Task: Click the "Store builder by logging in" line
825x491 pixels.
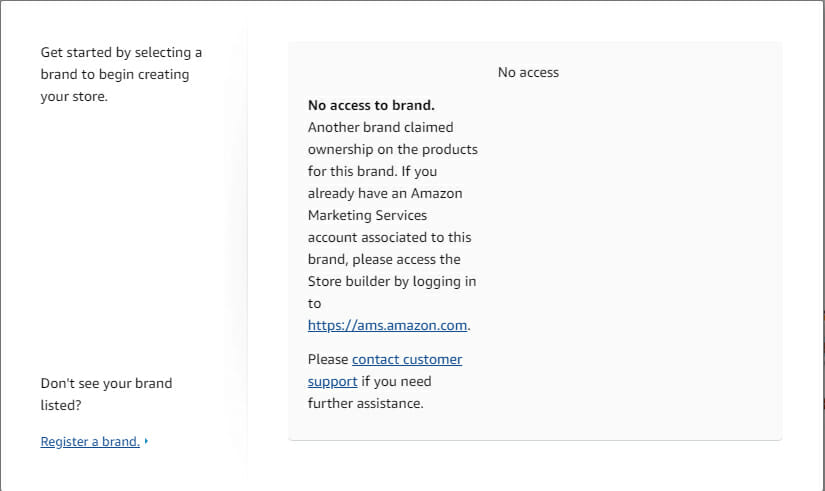Action: tap(392, 282)
